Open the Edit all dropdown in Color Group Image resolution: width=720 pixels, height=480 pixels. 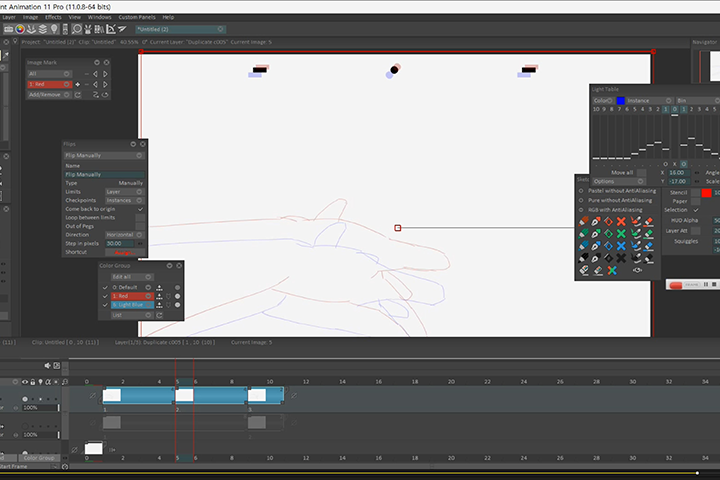click(x=132, y=277)
